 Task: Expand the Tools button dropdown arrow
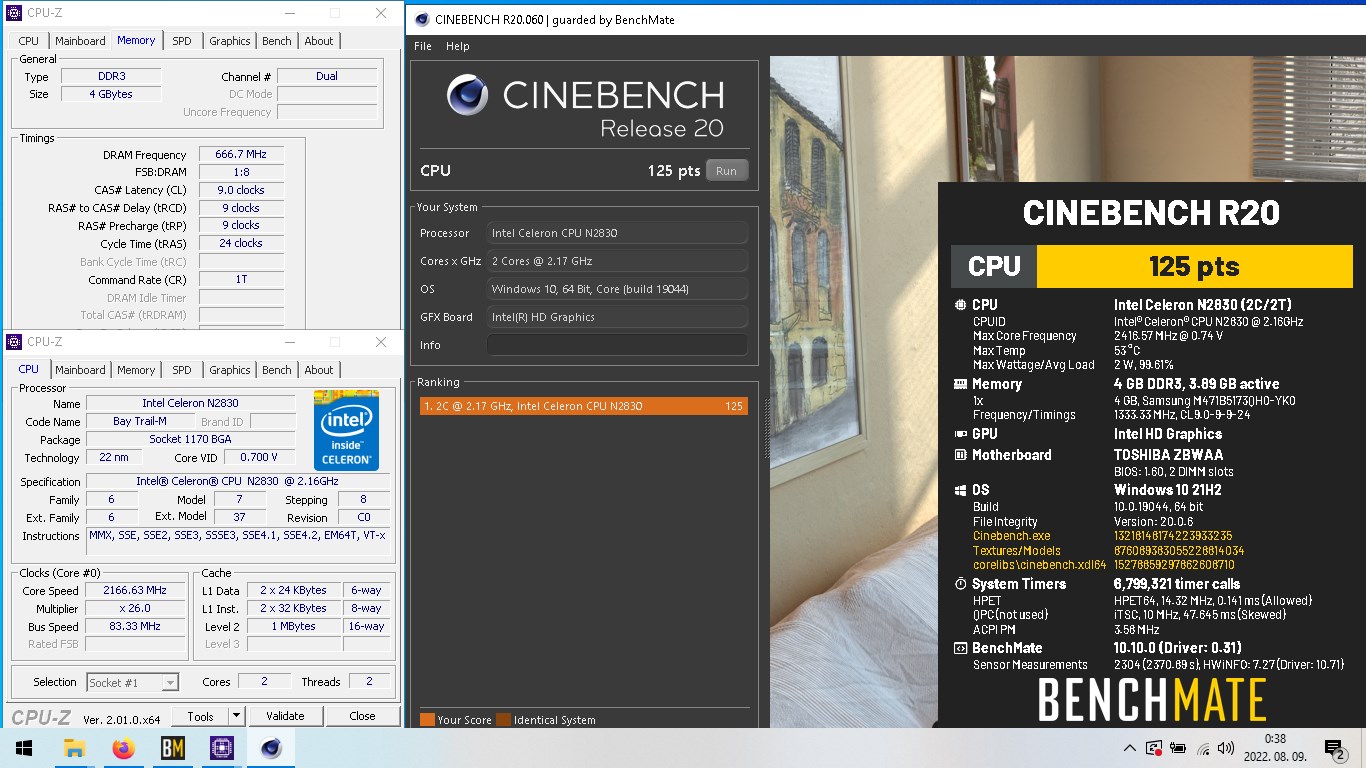pos(236,716)
